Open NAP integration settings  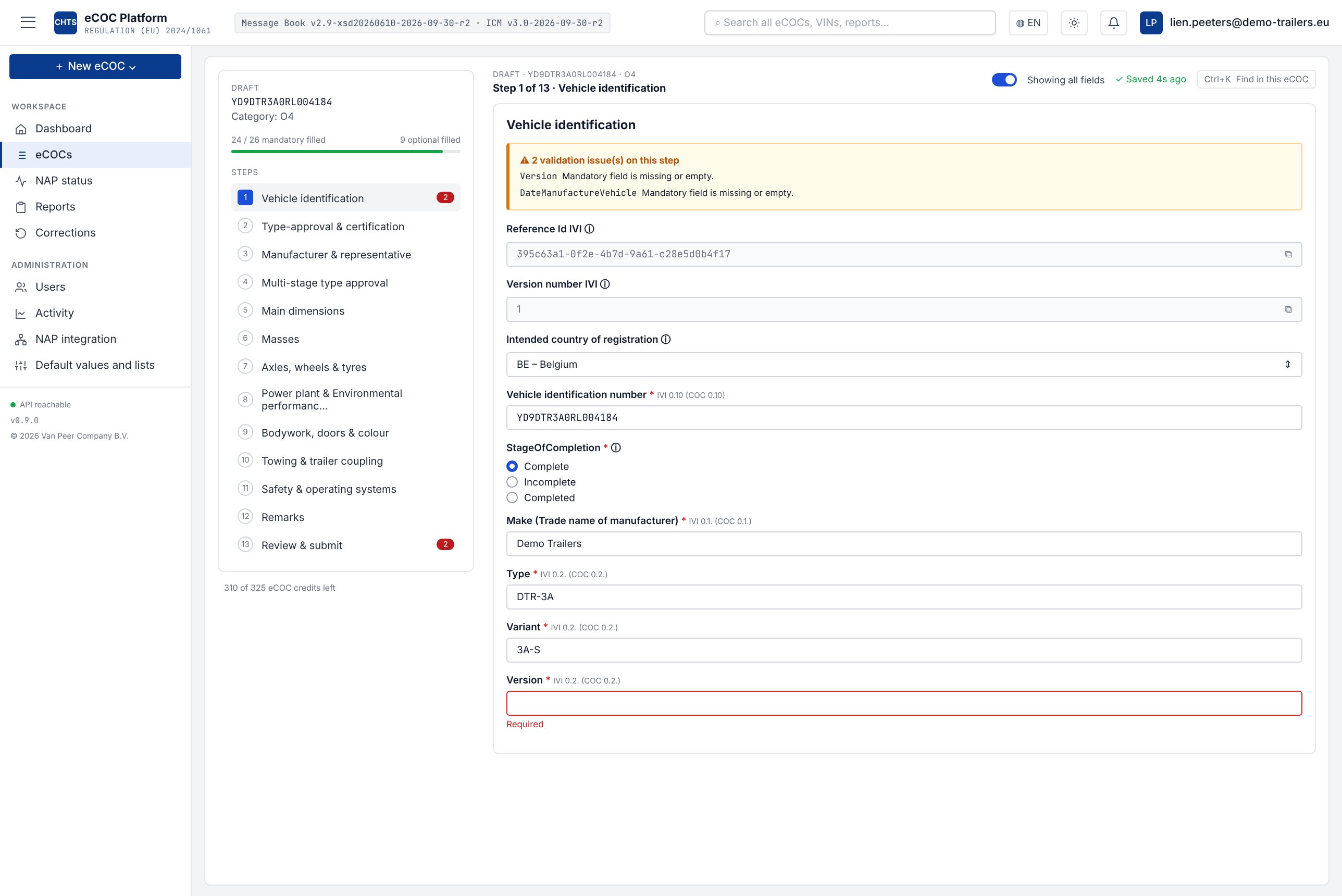(x=95, y=339)
